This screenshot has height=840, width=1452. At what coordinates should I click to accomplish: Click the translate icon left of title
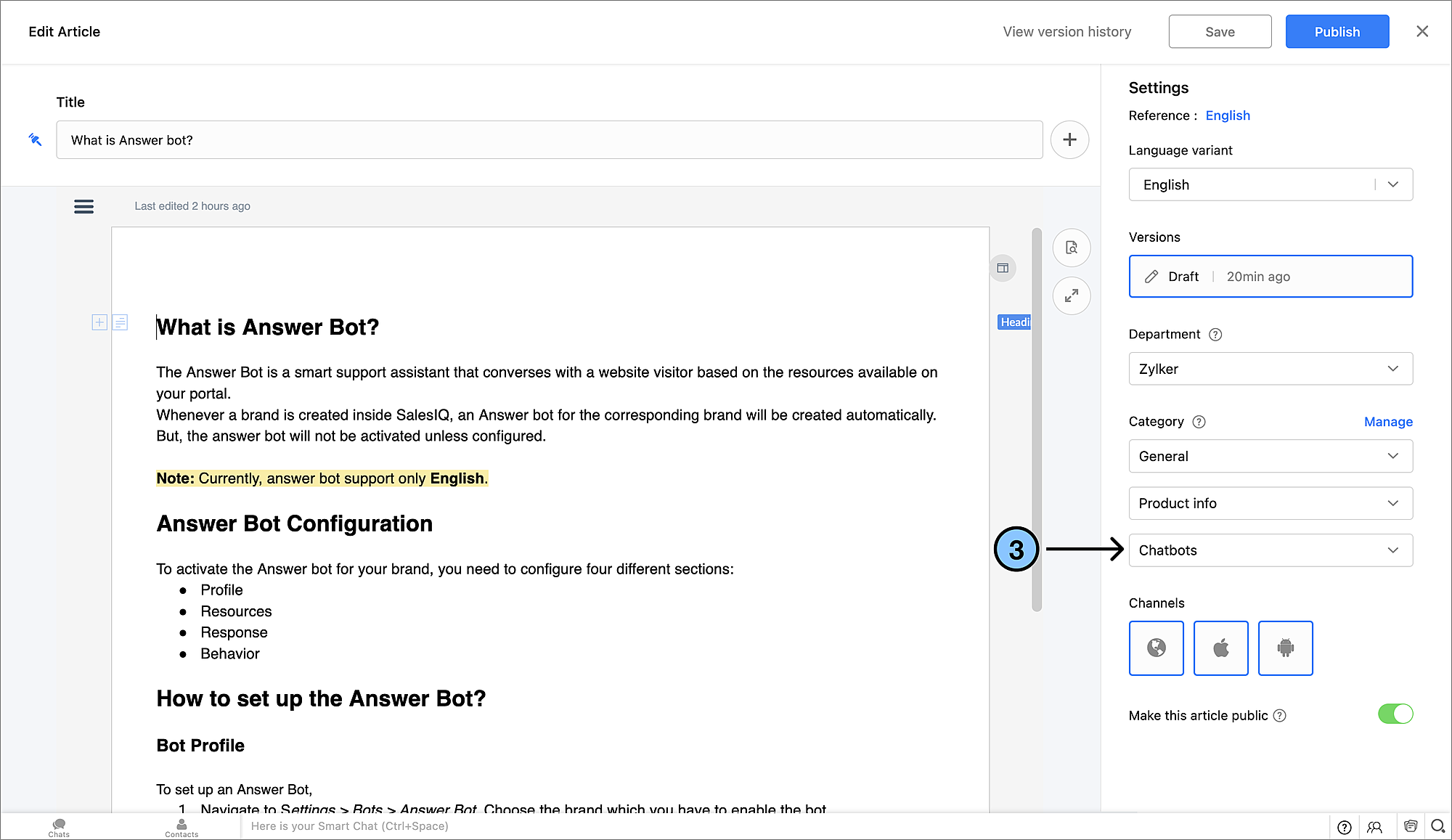[x=35, y=139]
